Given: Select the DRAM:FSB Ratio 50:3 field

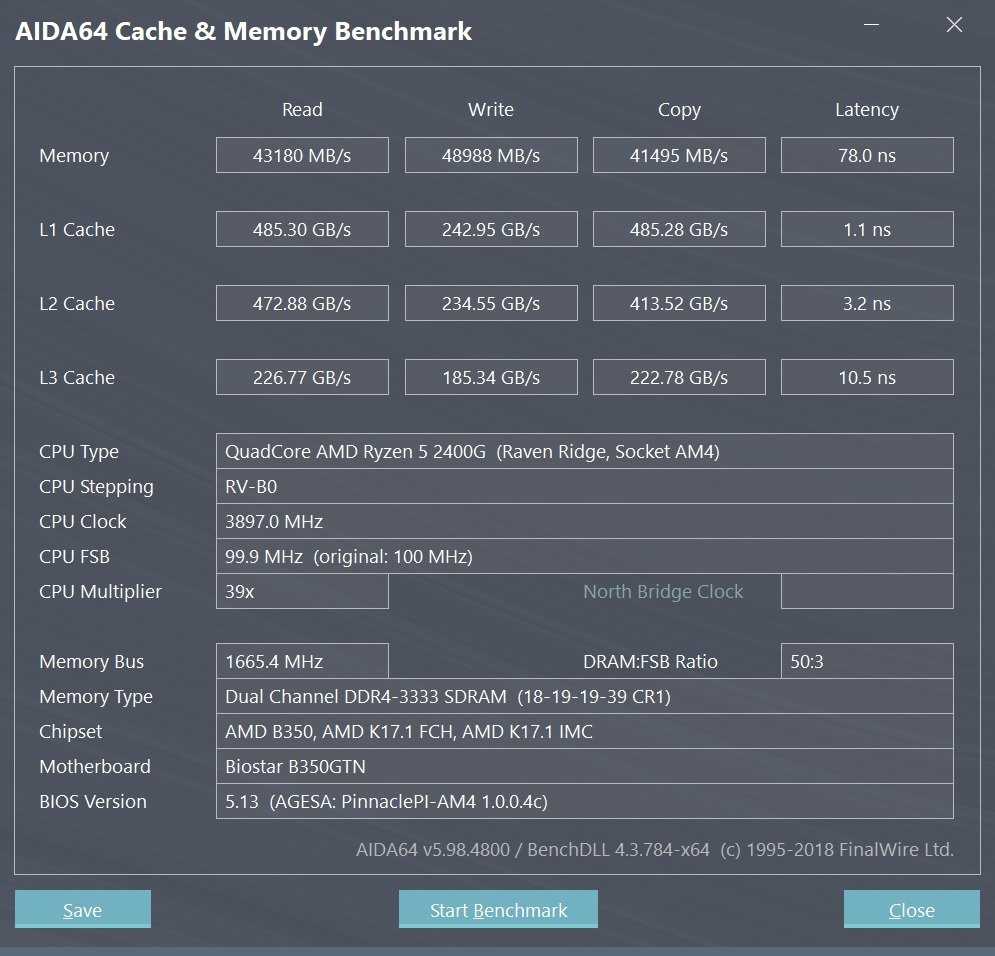Looking at the screenshot, I should click(x=867, y=661).
